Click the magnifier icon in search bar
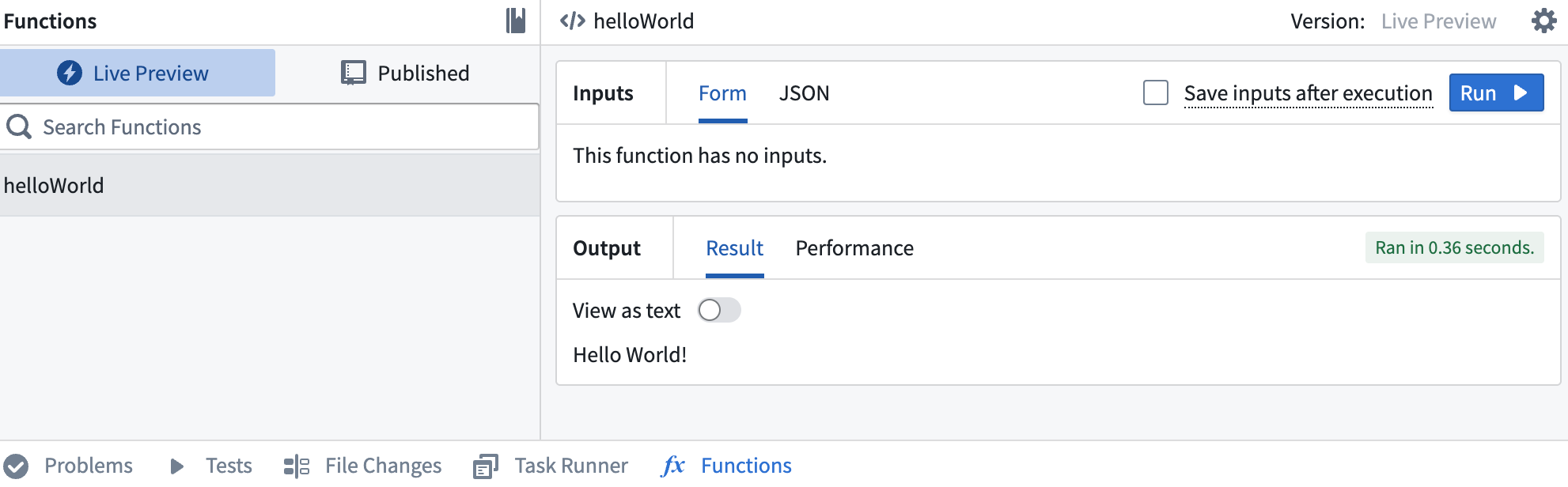1568x487 pixels. [19, 126]
